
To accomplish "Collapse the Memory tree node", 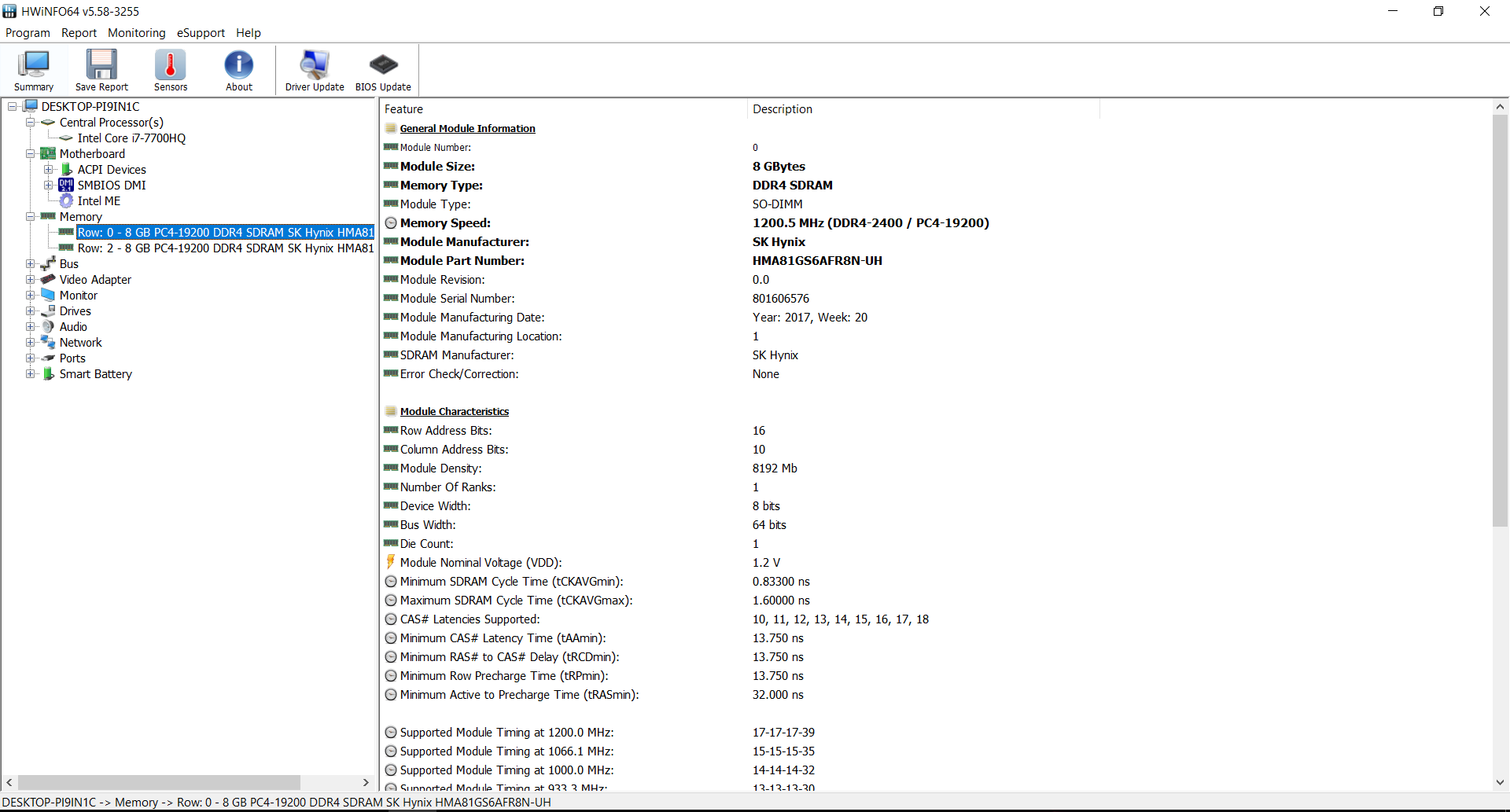I will 31,217.
